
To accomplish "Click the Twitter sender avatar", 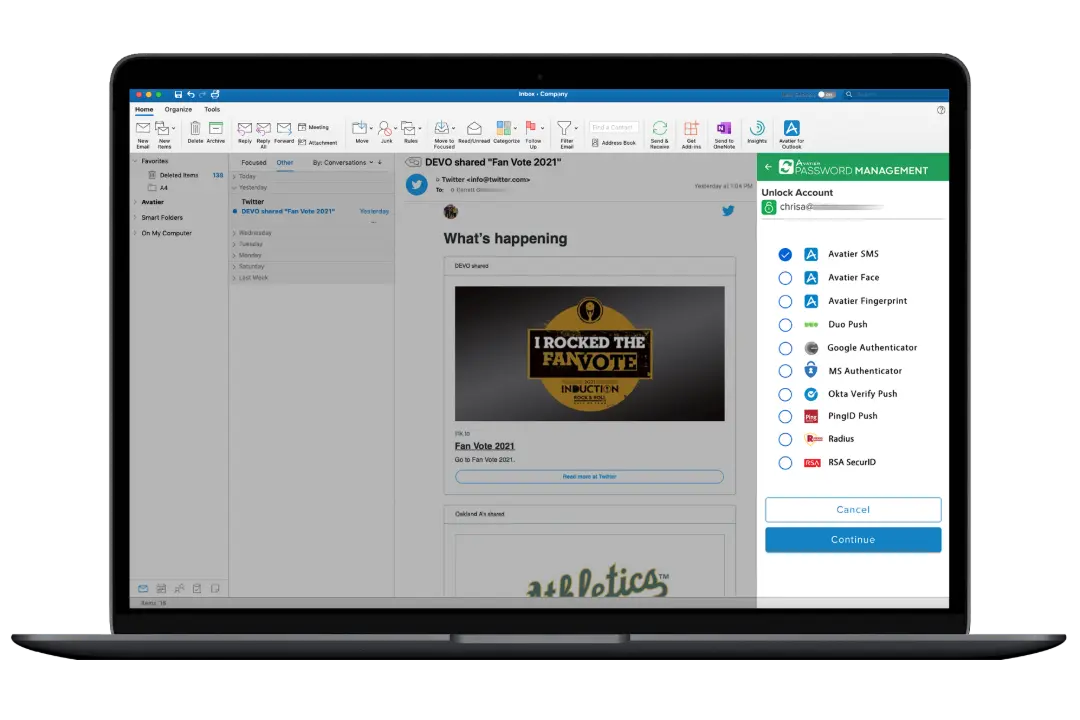I will pyautogui.click(x=416, y=185).
